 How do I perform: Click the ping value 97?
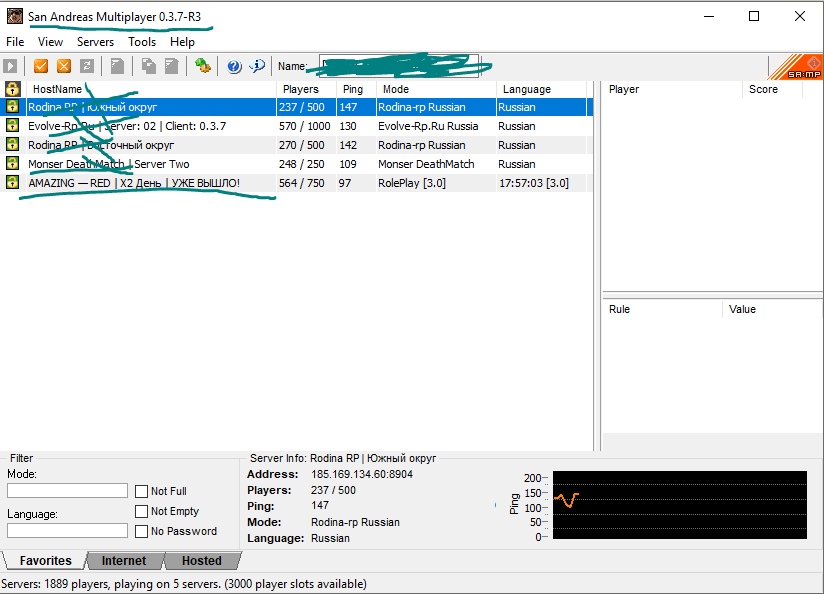pos(345,183)
